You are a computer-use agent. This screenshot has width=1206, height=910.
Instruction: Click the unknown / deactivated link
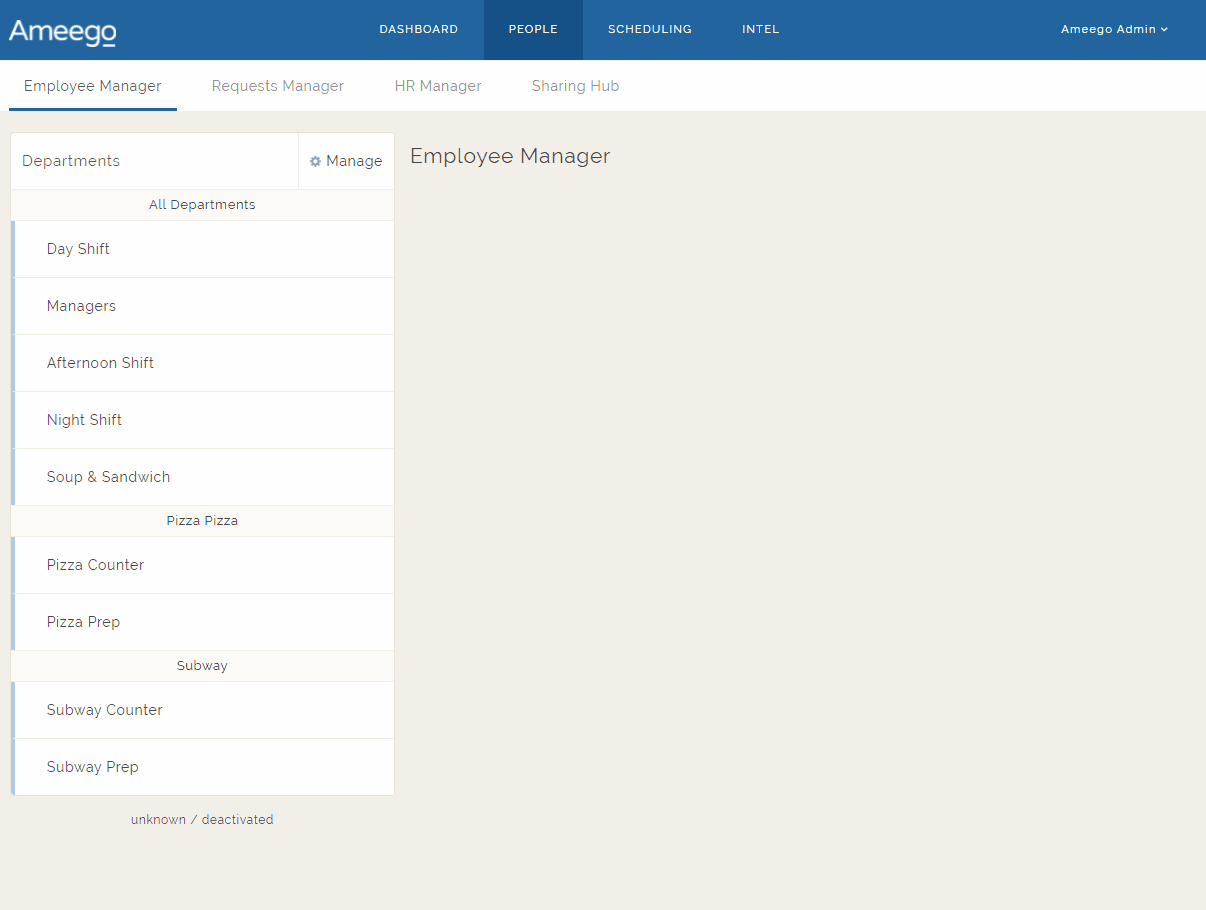pos(202,820)
